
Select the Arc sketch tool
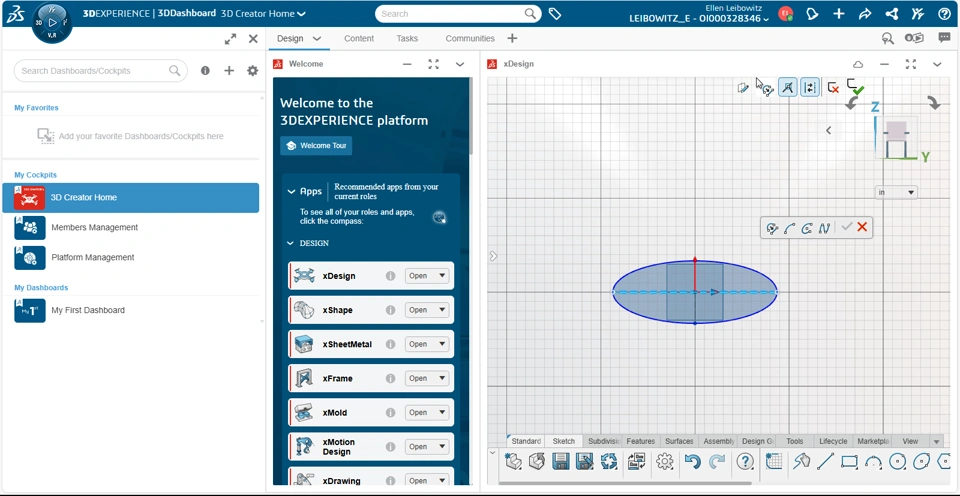[x=873, y=462]
